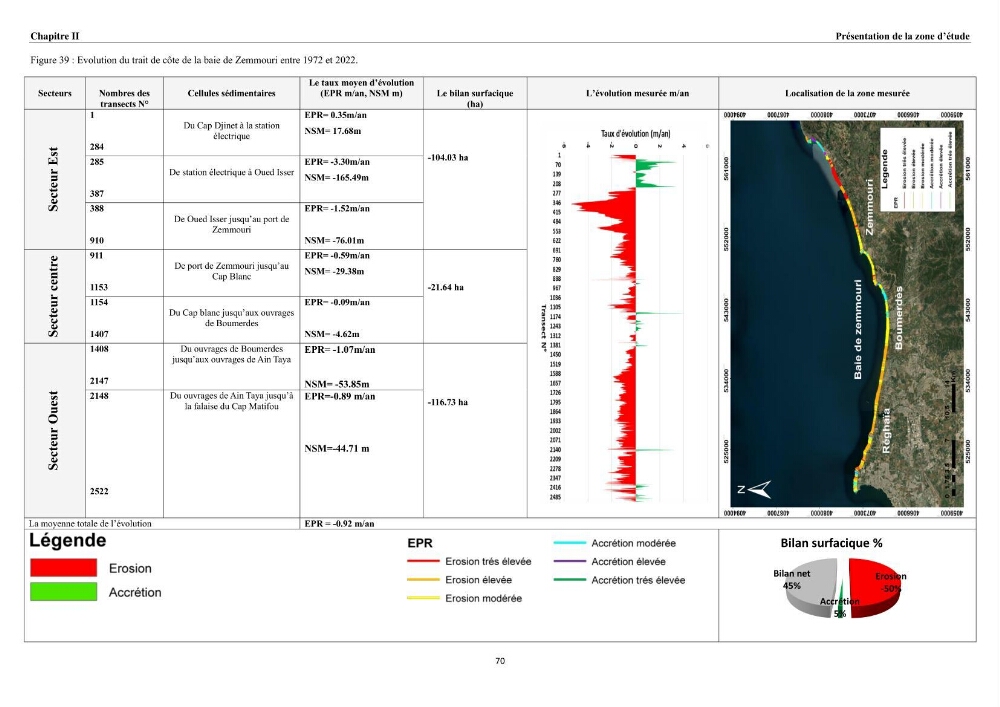Viewport: 1000px width, 707px height.
Task: Select the purple 'Accrétion élevée' legend line
Action: [570, 561]
